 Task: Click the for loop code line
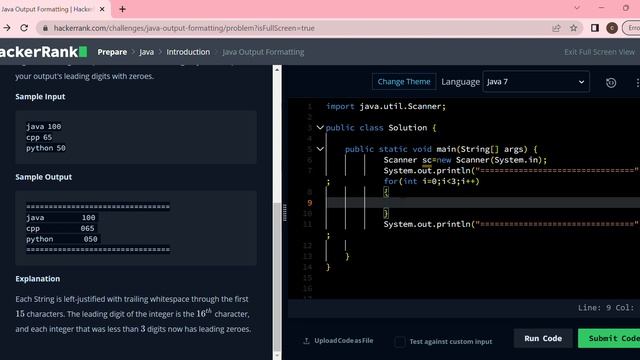[431, 181]
